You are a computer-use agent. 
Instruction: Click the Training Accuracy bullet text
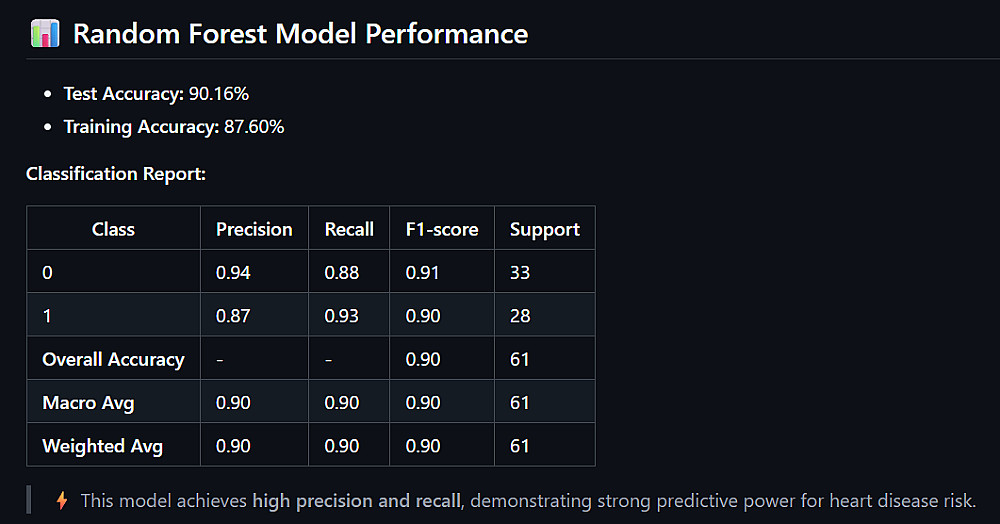pyautogui.click(x=174, y=127)
